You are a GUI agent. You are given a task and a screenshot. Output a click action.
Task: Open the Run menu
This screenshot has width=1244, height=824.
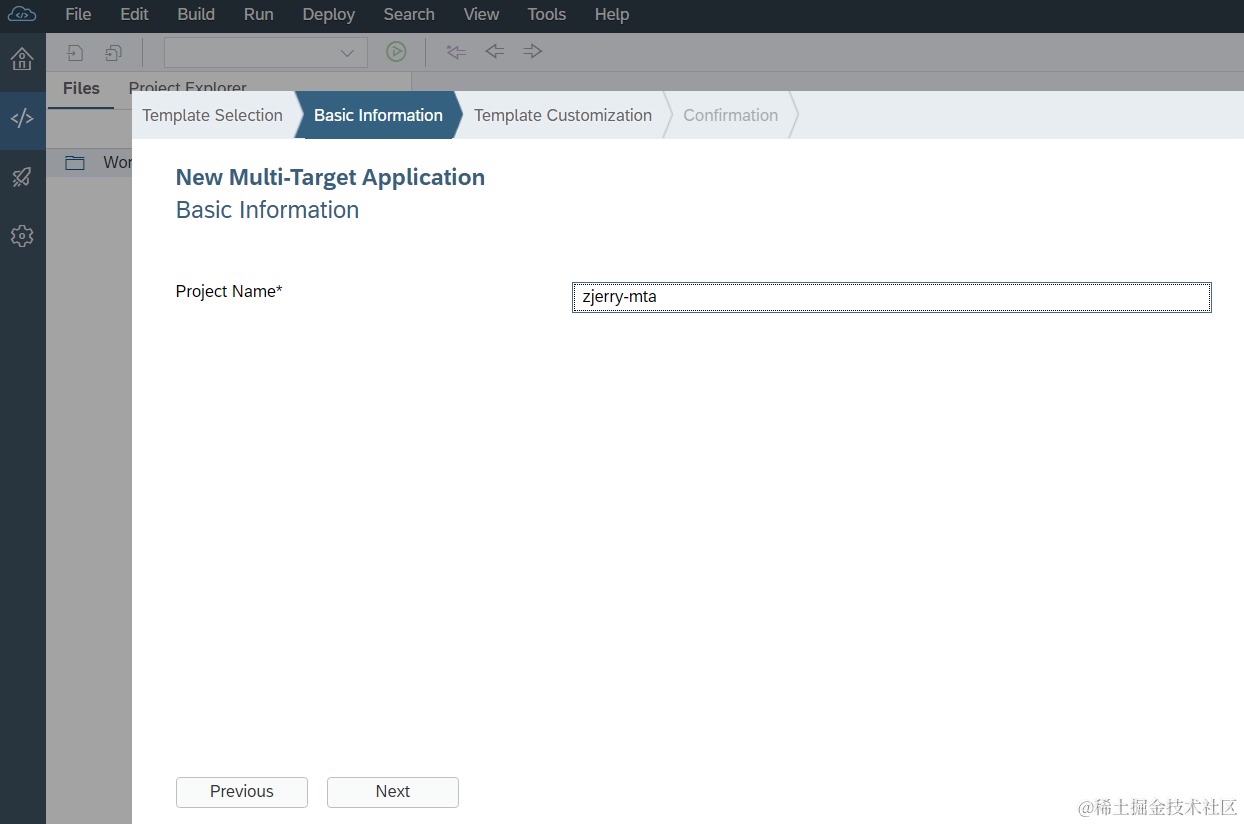[x=259, y=14]
